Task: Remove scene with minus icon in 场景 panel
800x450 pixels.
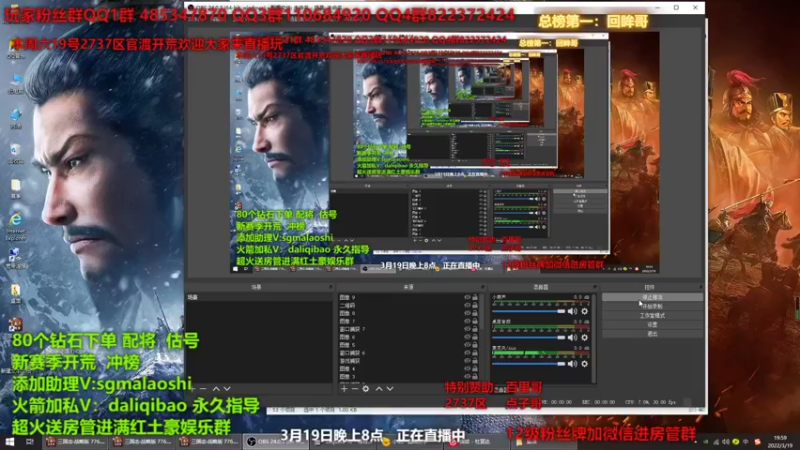Action: coord(203,389)
